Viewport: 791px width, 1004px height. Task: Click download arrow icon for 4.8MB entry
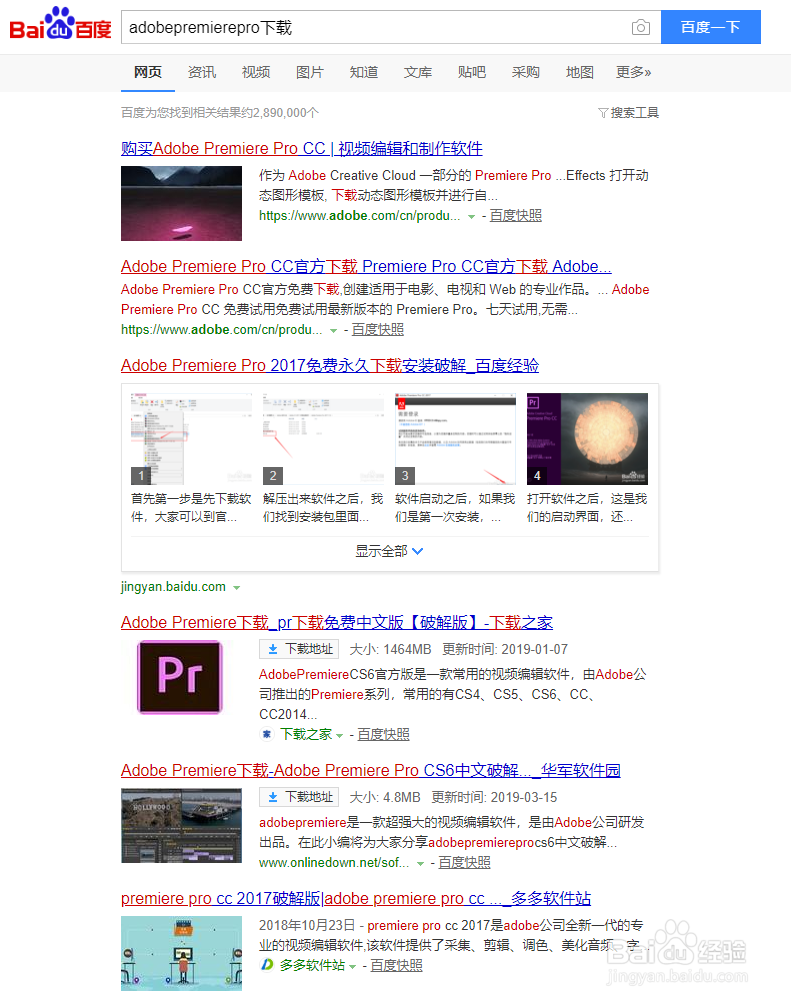(x=273, y=797)
